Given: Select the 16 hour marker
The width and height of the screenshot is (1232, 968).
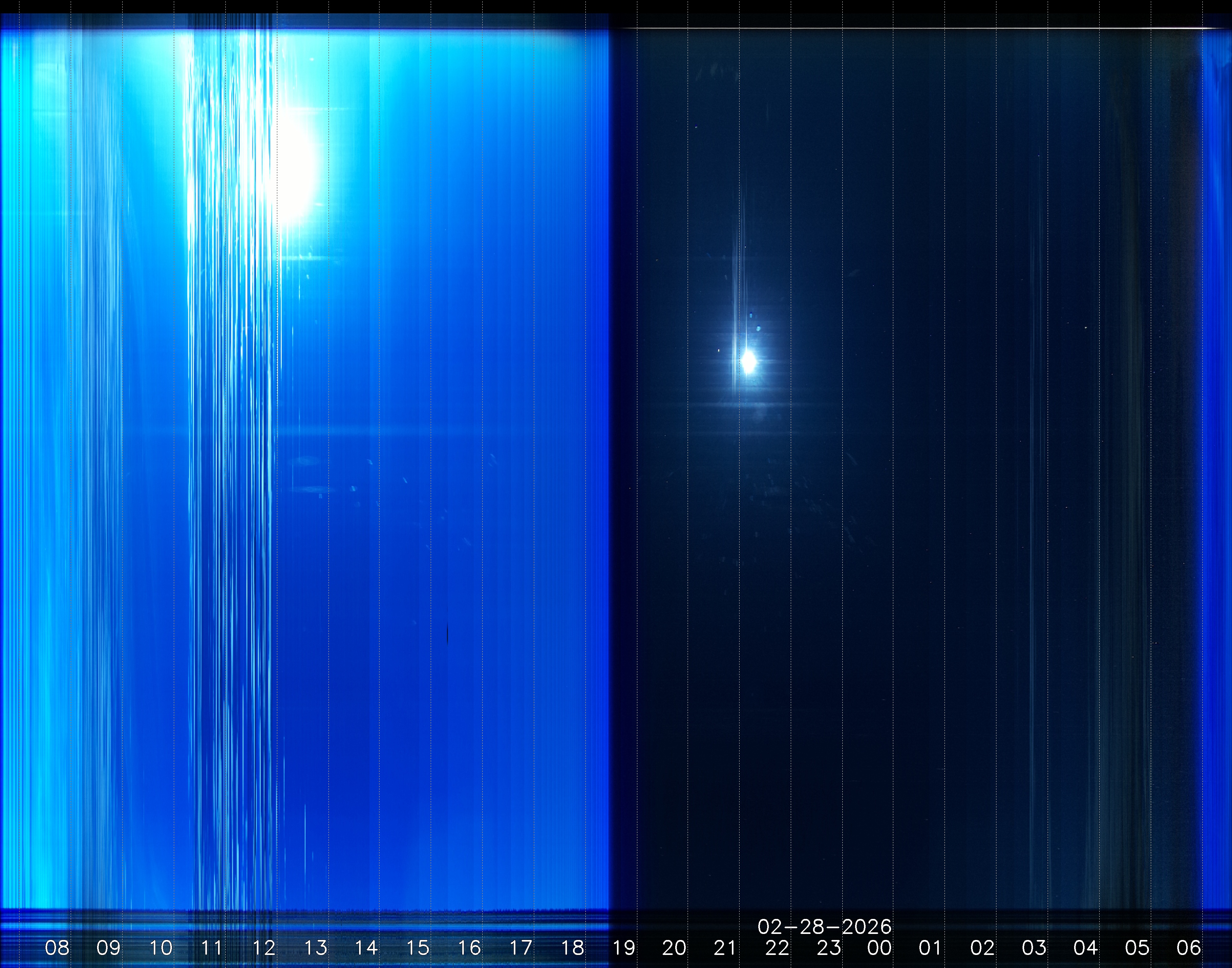Looking at the screenshot, I should [469, 948].
